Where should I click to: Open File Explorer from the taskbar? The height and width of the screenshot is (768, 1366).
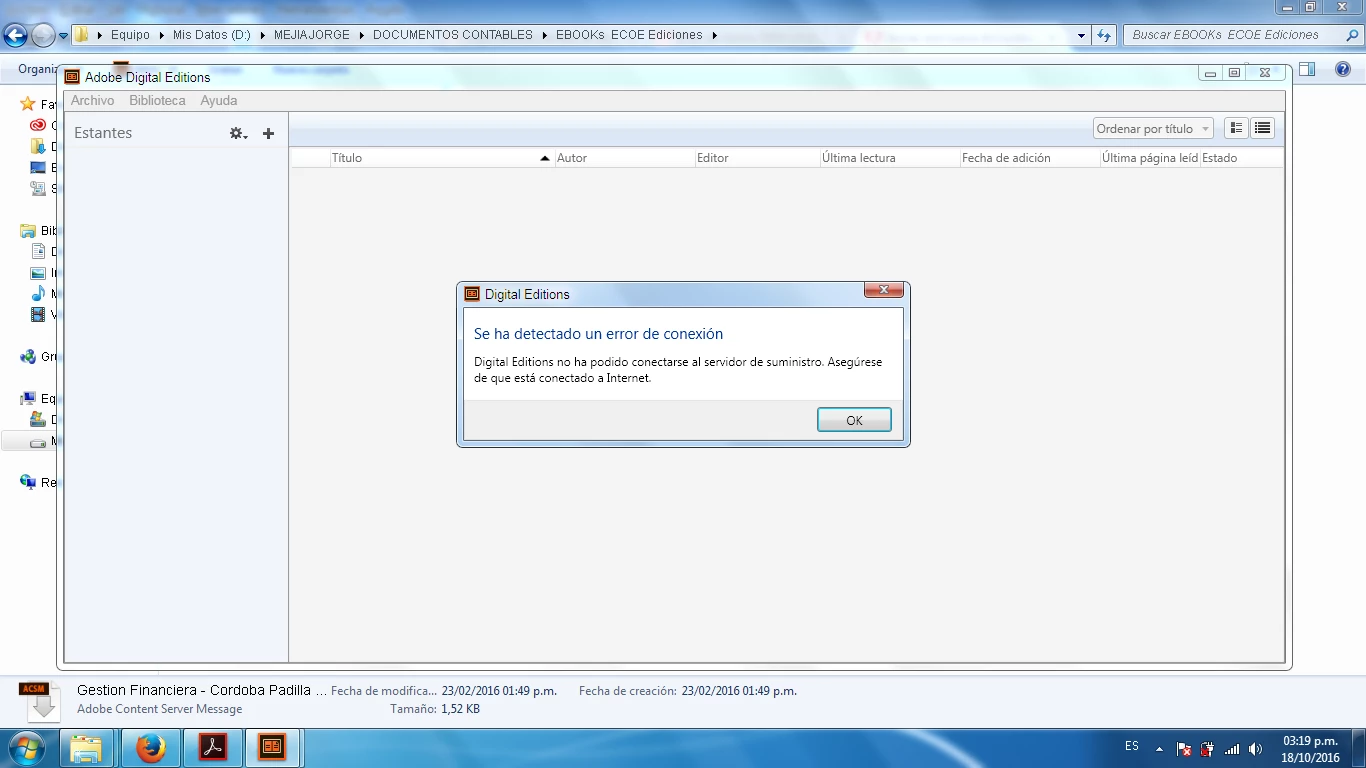point(87,748)
